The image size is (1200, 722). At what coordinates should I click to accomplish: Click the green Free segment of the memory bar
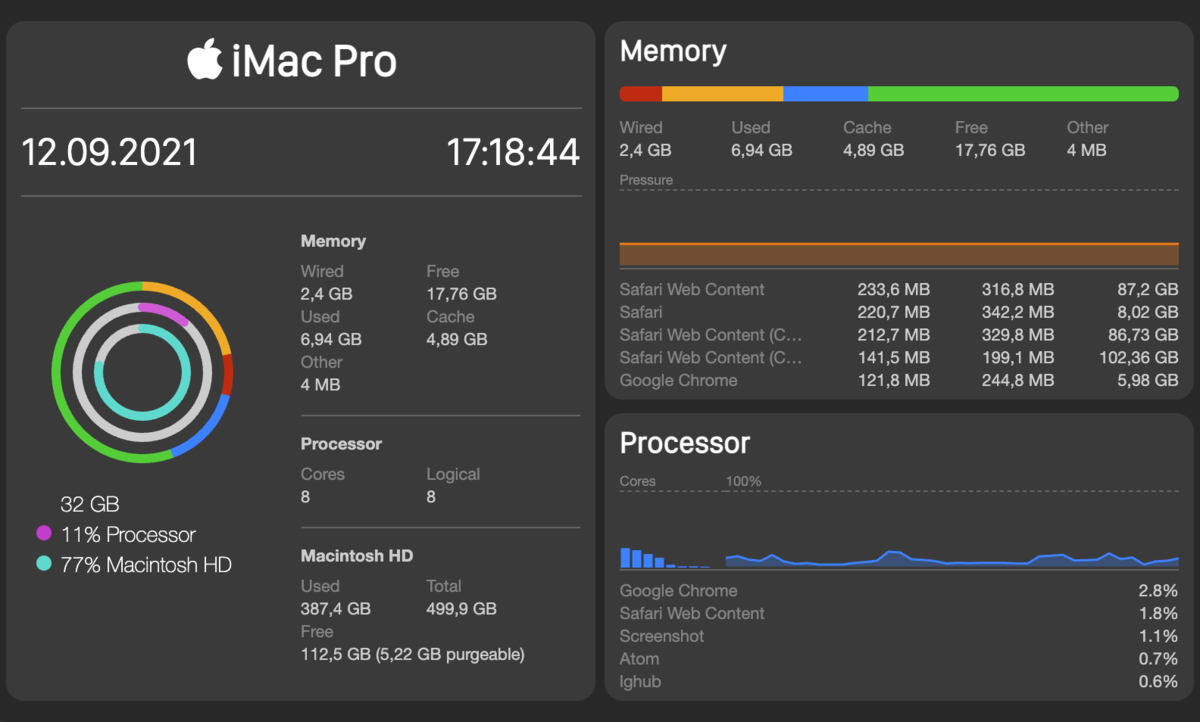(x=1023, y=93)
